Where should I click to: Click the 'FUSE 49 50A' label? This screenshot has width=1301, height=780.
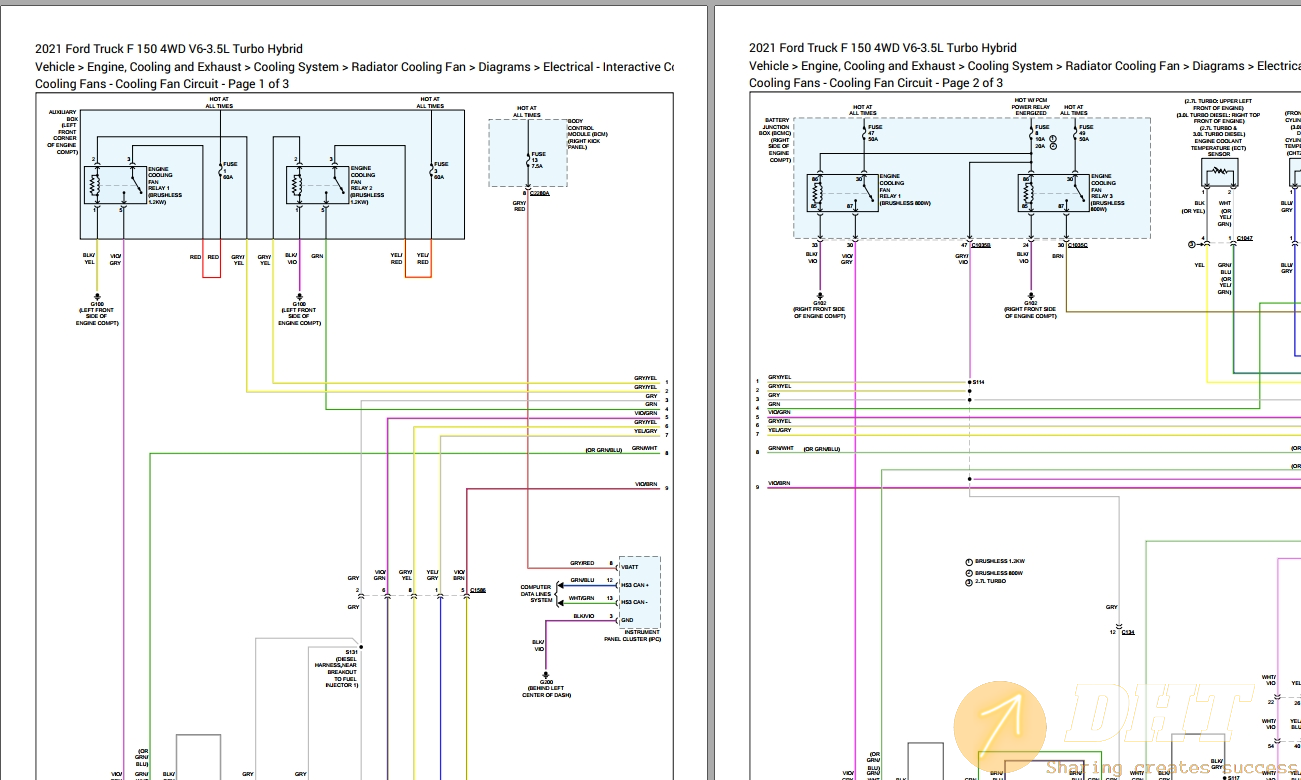tap(1084, 134)
